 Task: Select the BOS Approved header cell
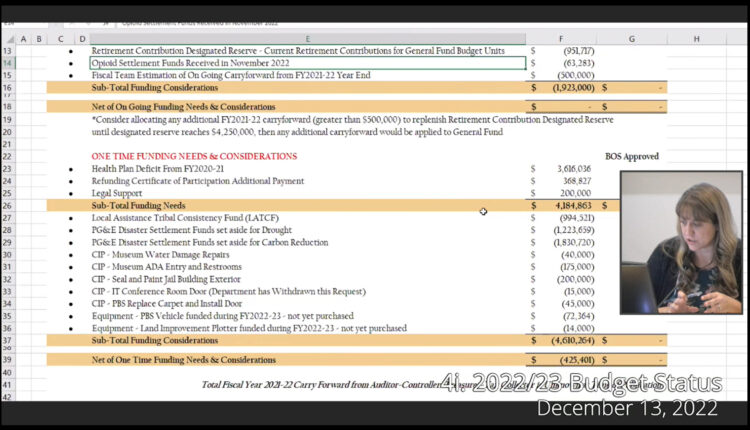point(632,157)
